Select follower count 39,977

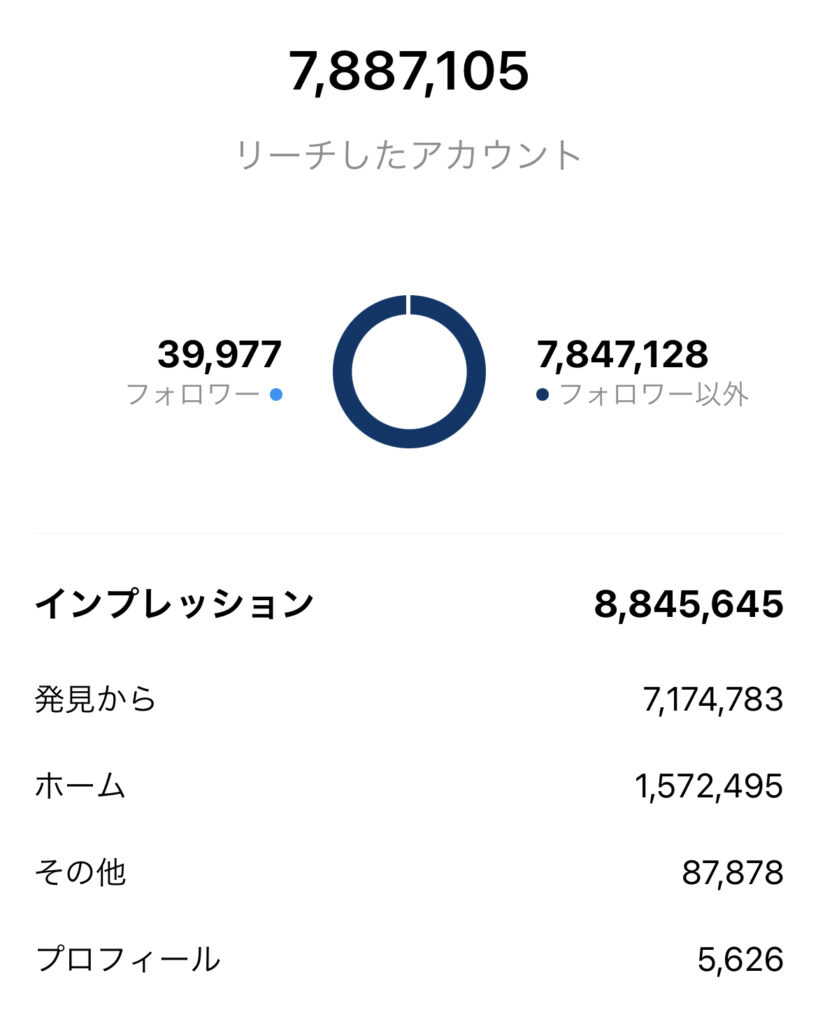(x=219, y=355)
